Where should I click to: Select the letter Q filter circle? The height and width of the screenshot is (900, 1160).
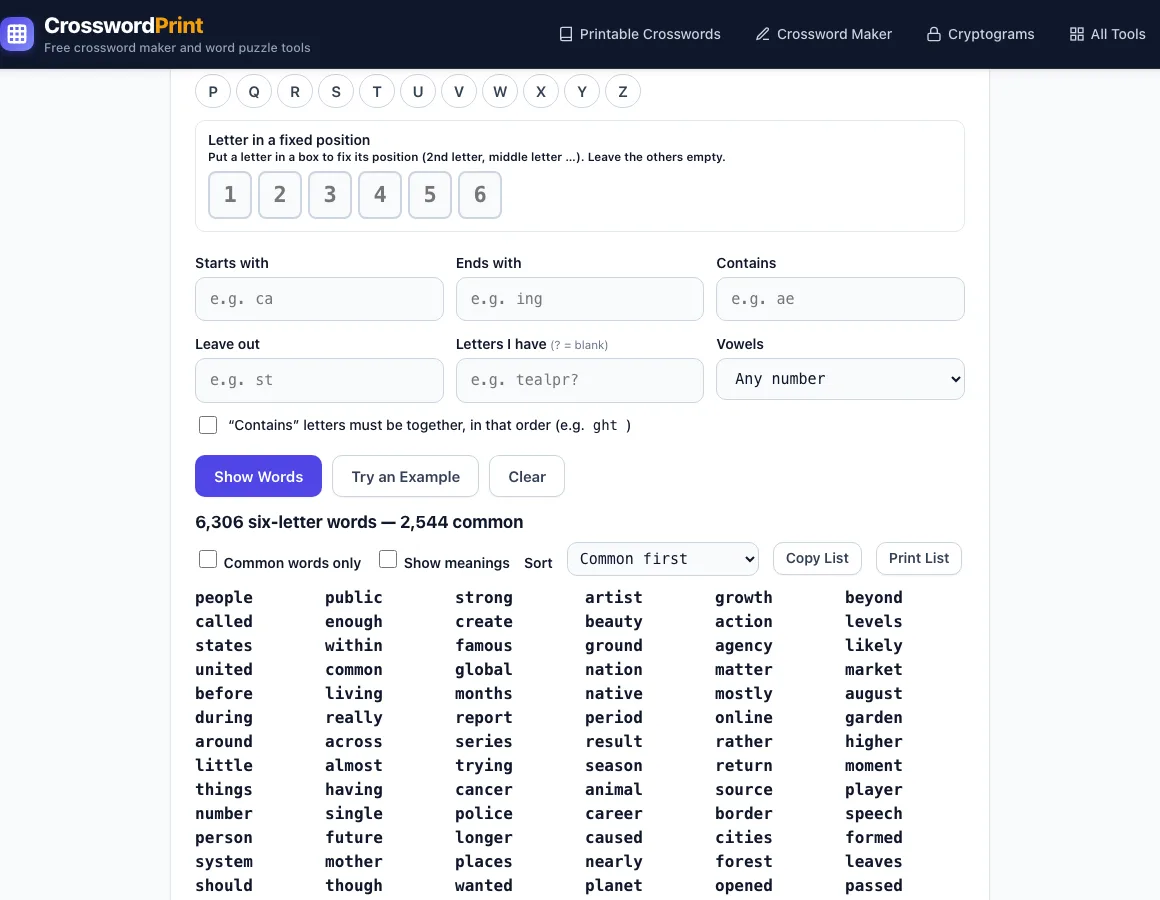254,92
